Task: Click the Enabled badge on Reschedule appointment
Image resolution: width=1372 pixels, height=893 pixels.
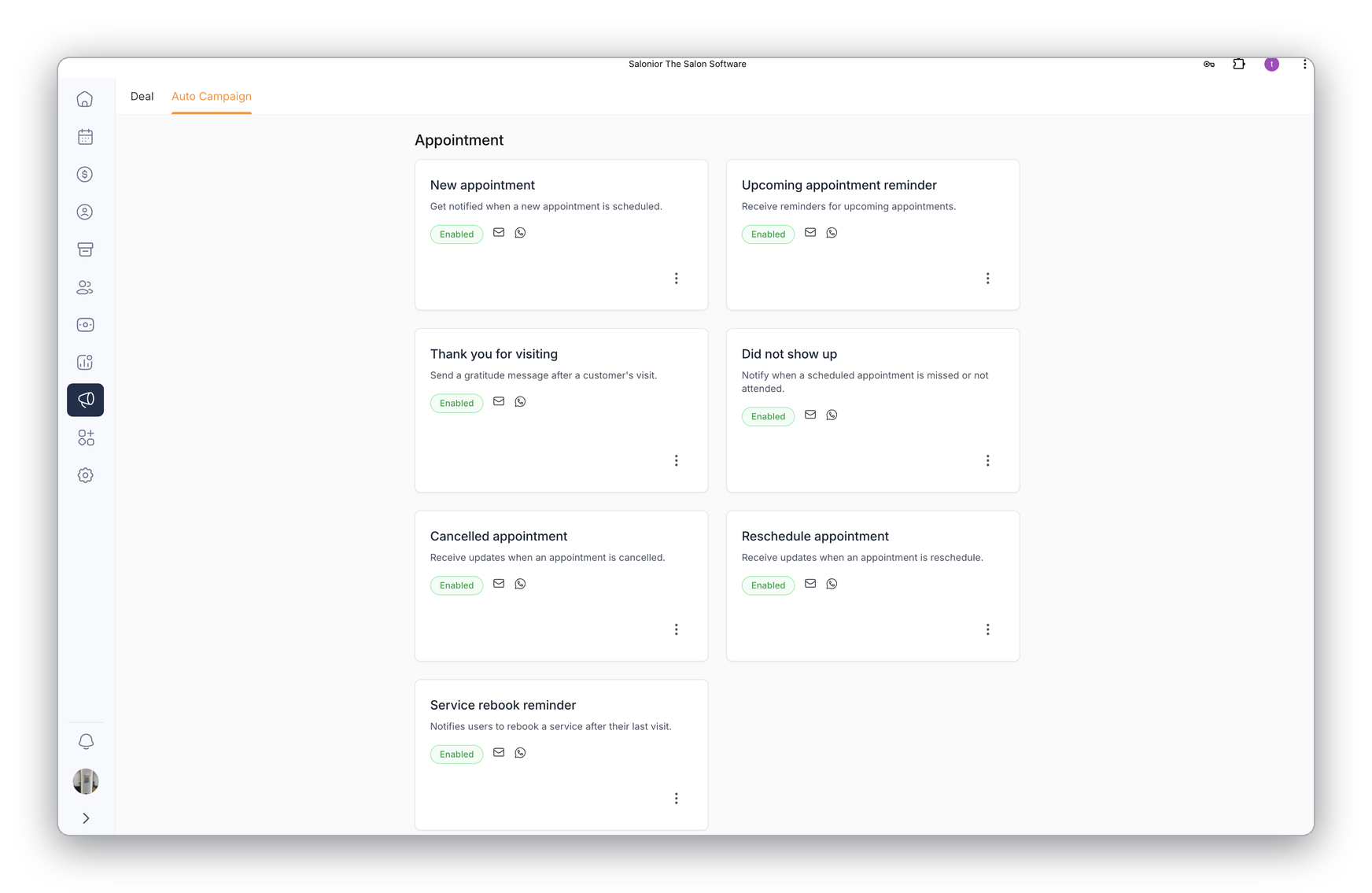Action: click(x=768, y=585)
